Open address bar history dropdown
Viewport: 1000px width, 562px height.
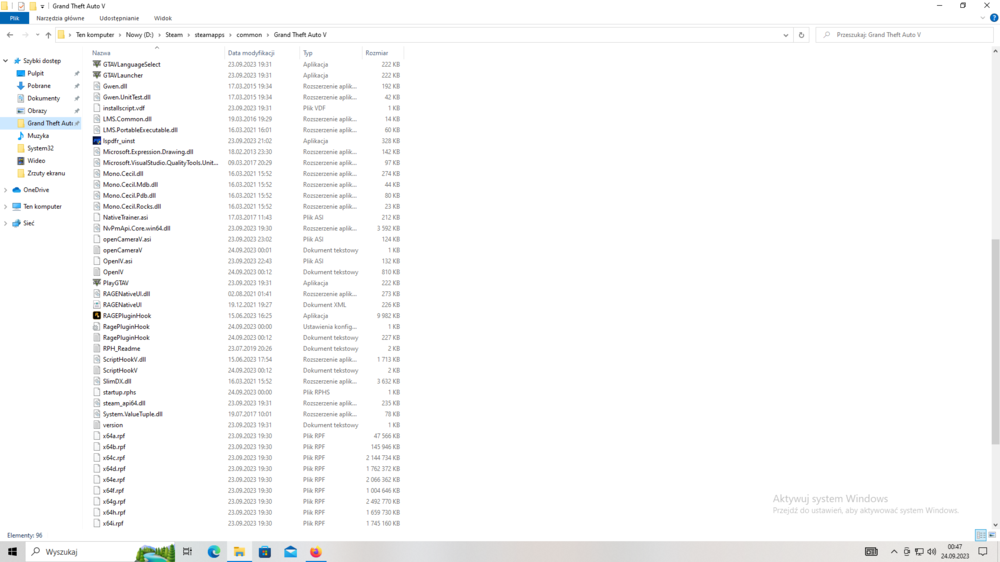786,35
